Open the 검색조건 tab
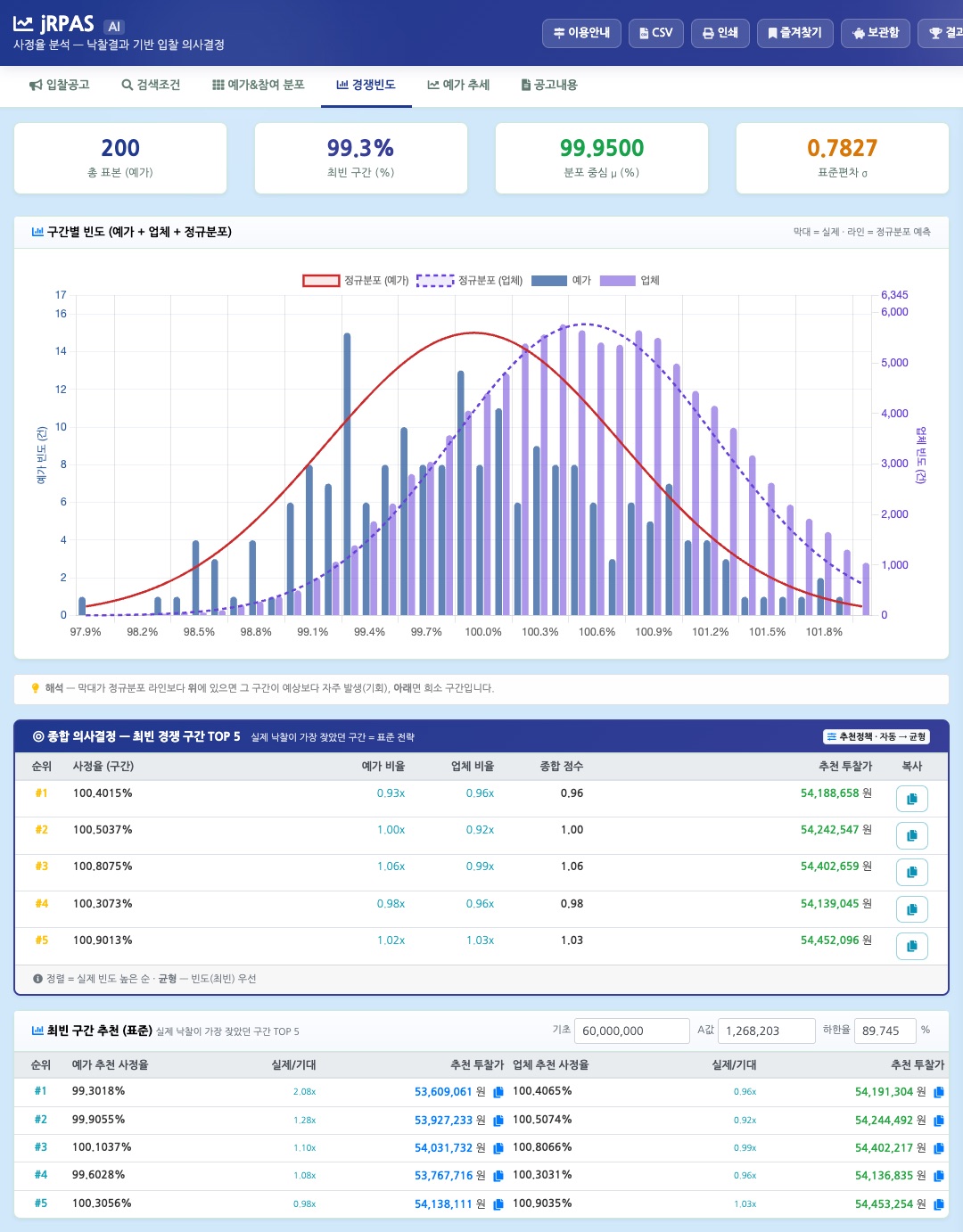This screenshot has height=1232, width=963. click(151, 85)
